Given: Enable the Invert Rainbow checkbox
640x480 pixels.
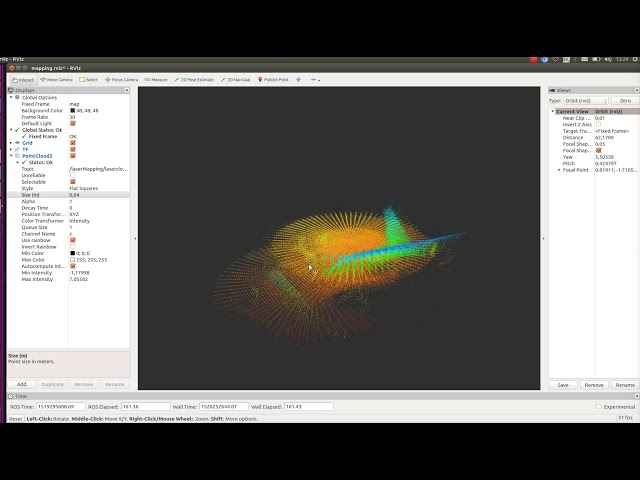Looking at the screenshot, I should pos(73,247).
